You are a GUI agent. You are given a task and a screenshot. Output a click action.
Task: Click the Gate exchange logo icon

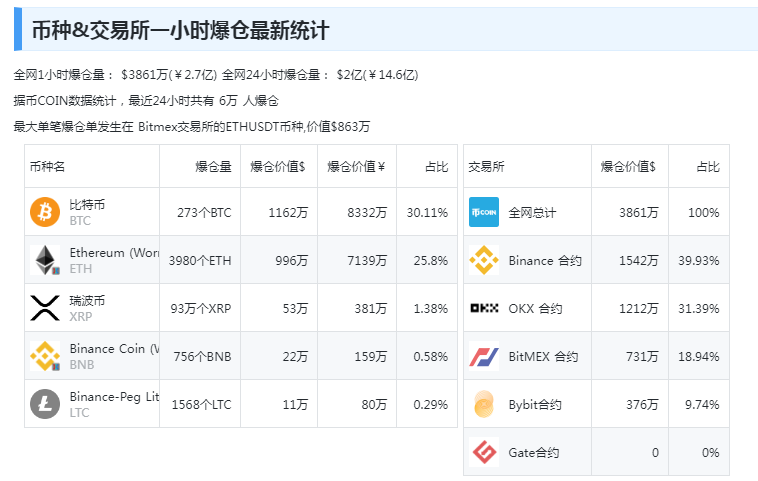(x=484, y=452)
